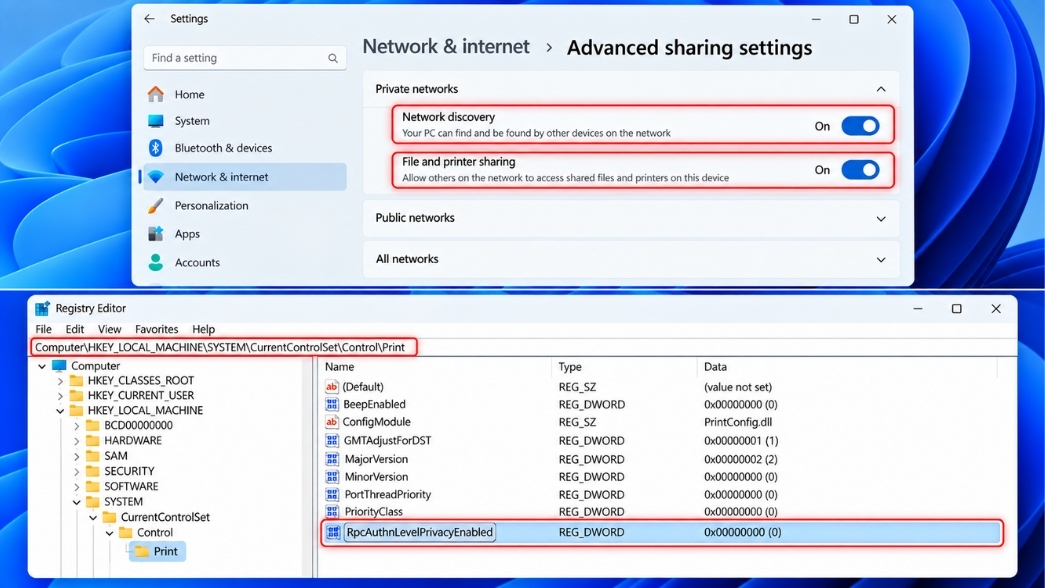Click the HKEY_CLASSES_ROOT folder icon
Screen dimensions: 1045x588
pos(77,381)
